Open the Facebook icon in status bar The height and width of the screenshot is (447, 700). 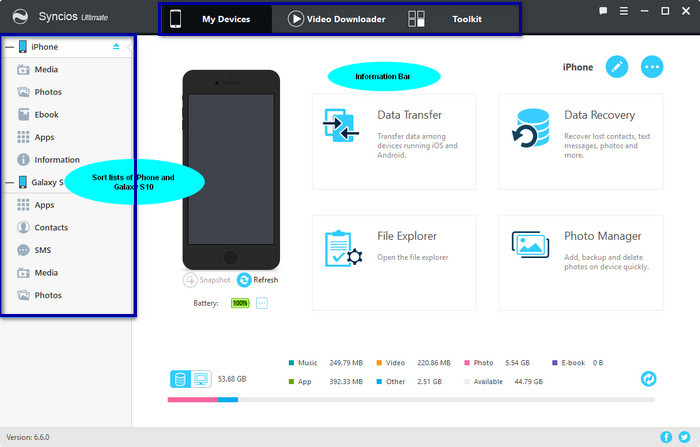(666, 437)
